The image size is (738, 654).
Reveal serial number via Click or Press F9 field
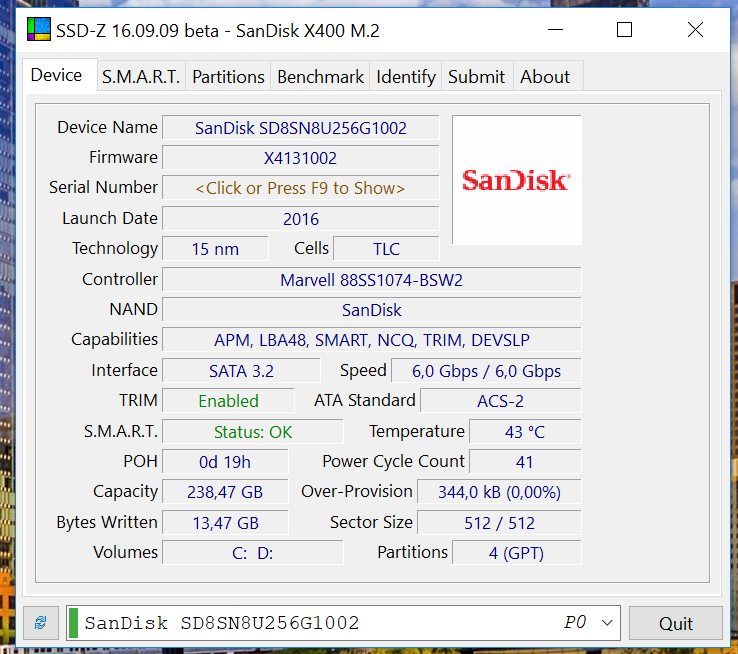point(300,188)
